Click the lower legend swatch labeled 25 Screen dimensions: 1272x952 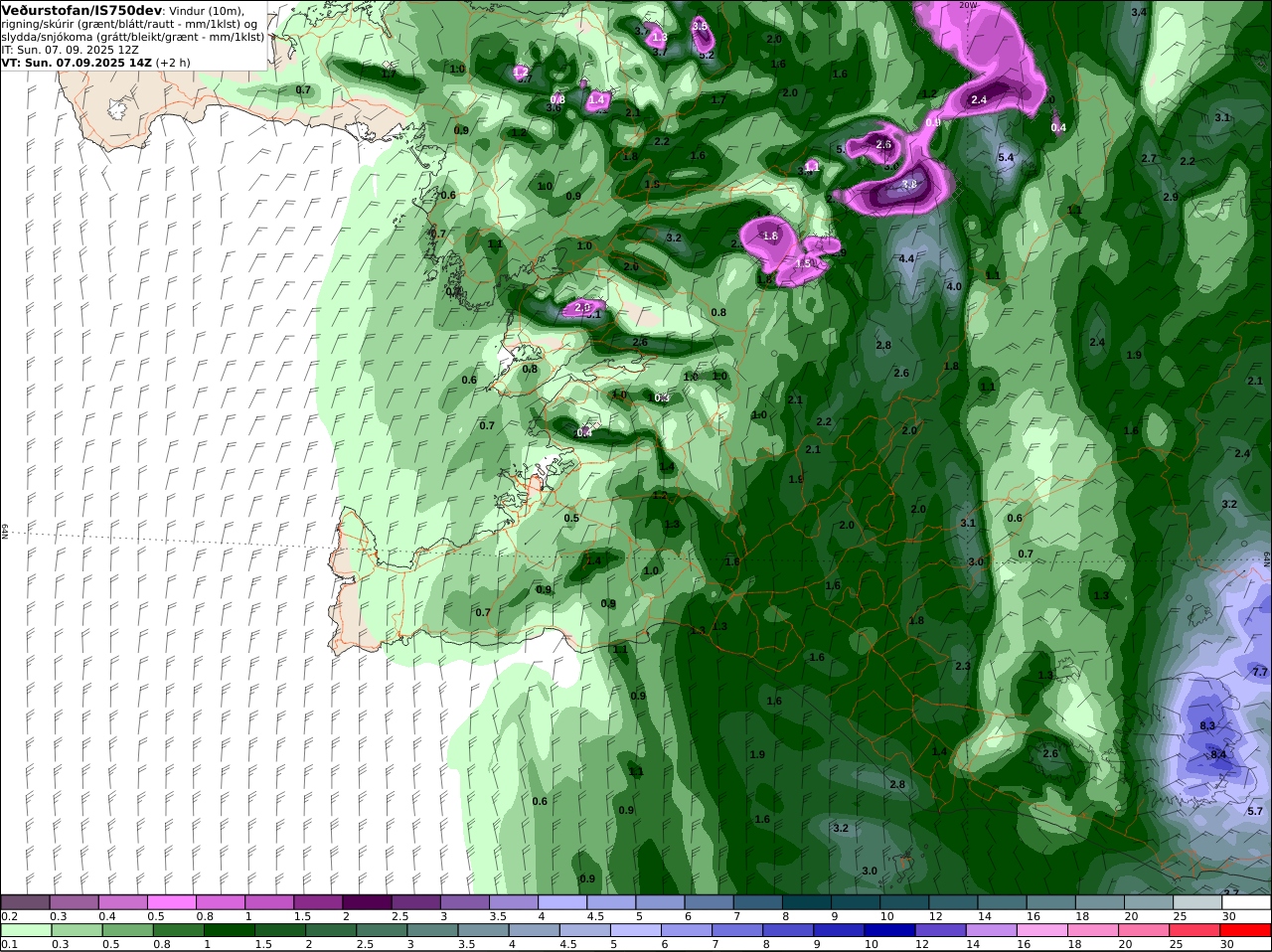(x=1195, y=930)
